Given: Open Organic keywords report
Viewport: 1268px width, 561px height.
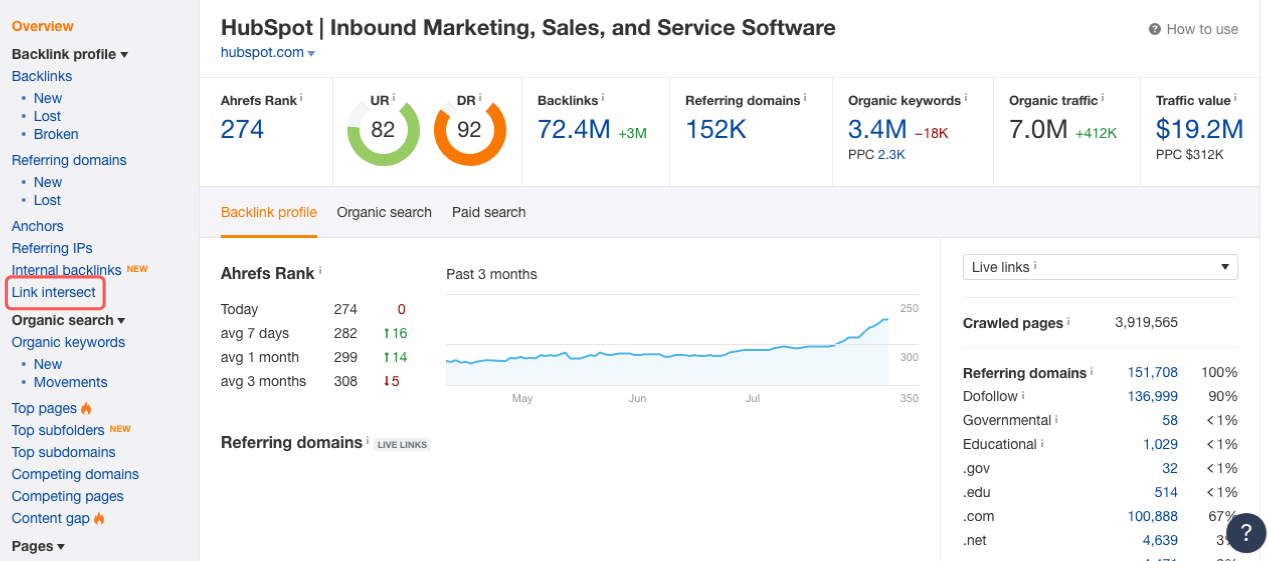Looking at the screenshot, I should pos(68,342).
